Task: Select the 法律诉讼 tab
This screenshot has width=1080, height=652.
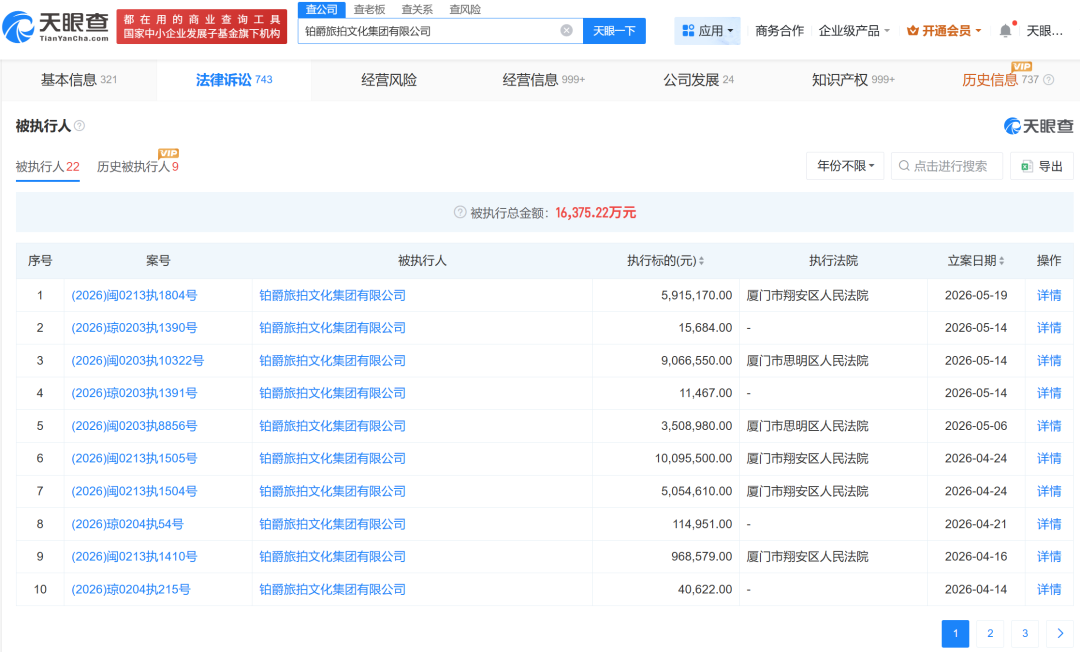Action: 234,80
